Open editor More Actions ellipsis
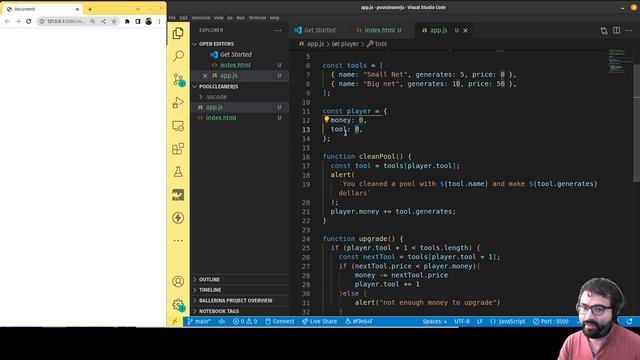The width and height of the screenshot is (640, 360). click(629, 31)
